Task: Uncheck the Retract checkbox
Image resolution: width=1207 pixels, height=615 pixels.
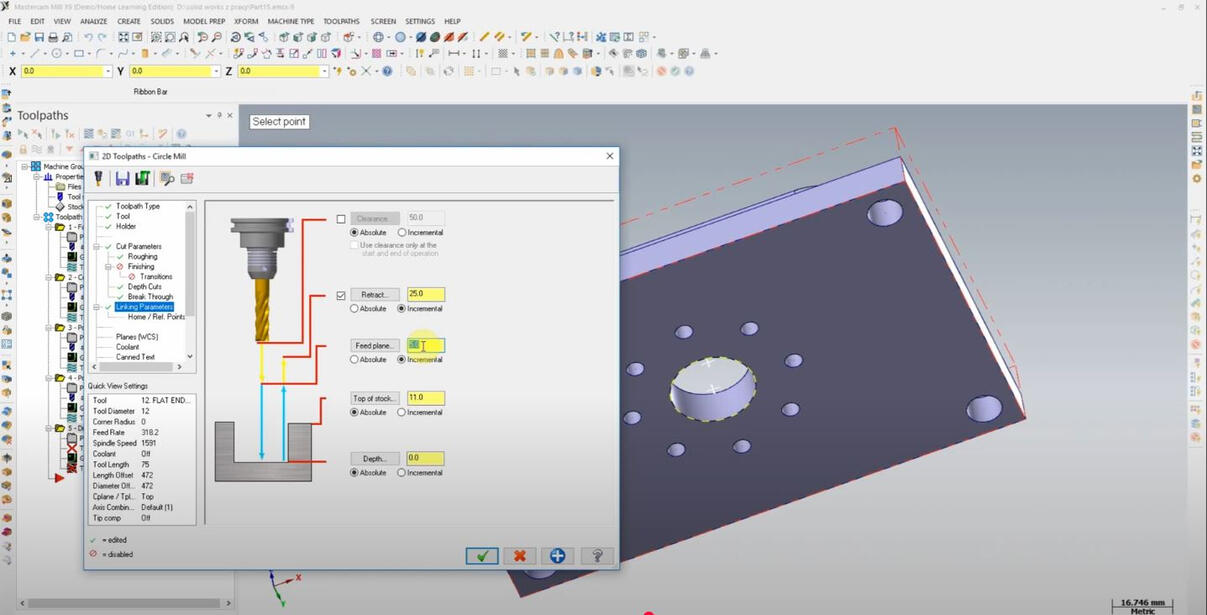Action: 341,295
